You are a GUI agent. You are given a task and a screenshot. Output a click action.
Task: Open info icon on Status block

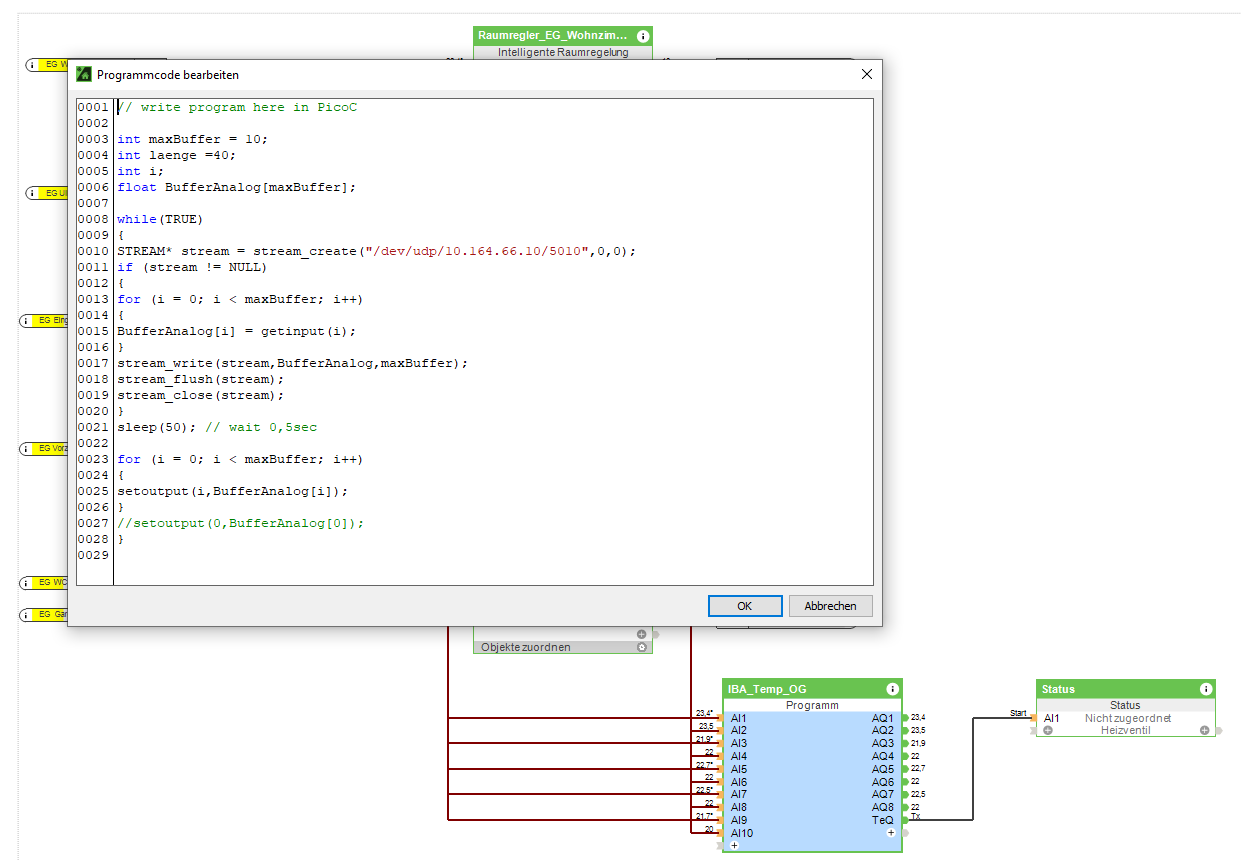[1206, 689]
